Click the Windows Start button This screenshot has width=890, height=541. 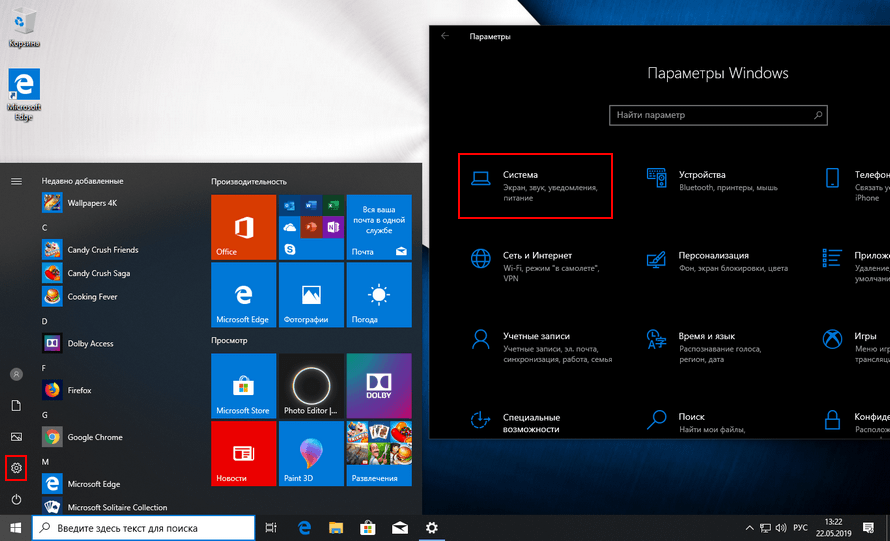point(16,527)
